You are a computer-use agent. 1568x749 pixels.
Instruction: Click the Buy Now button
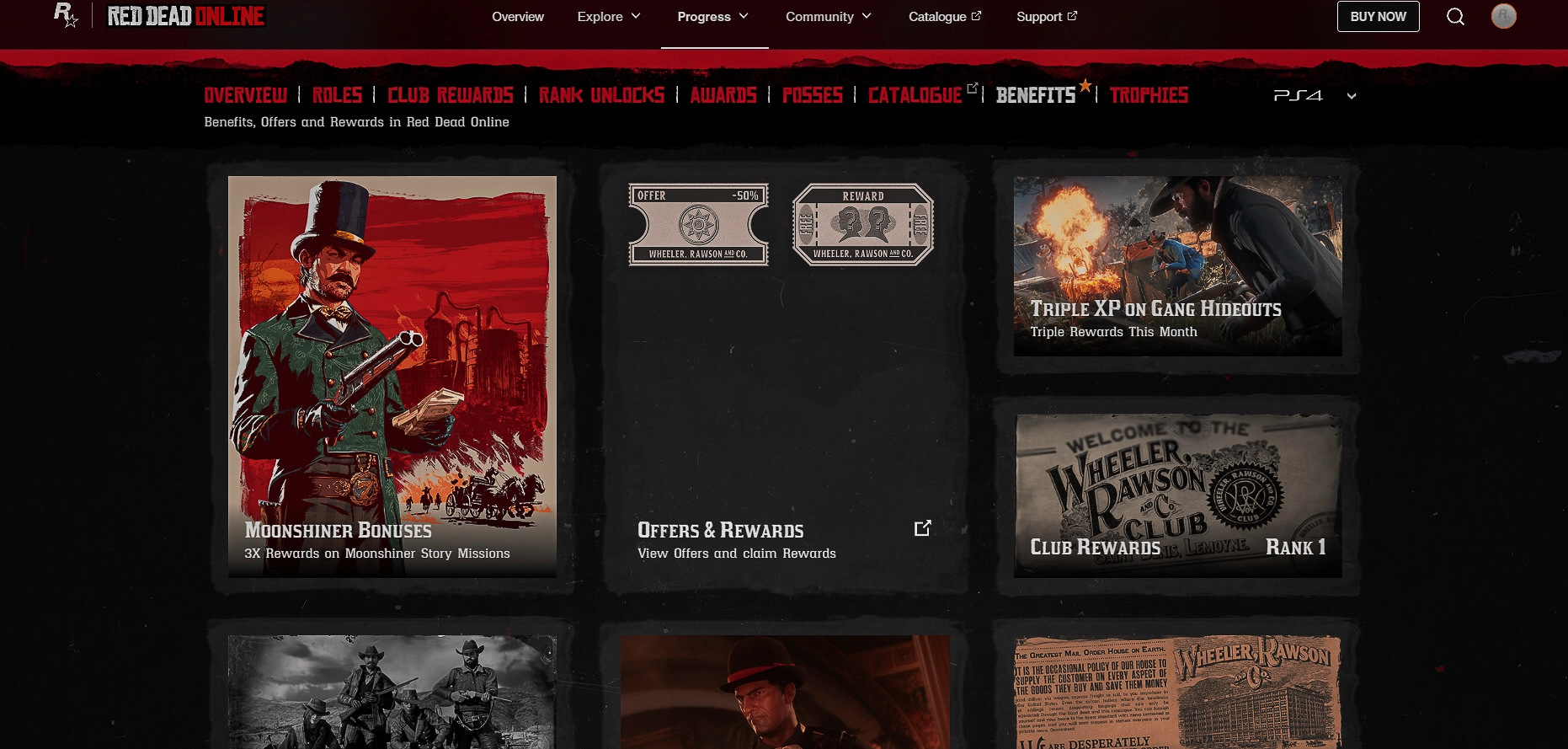(1379, 17)
